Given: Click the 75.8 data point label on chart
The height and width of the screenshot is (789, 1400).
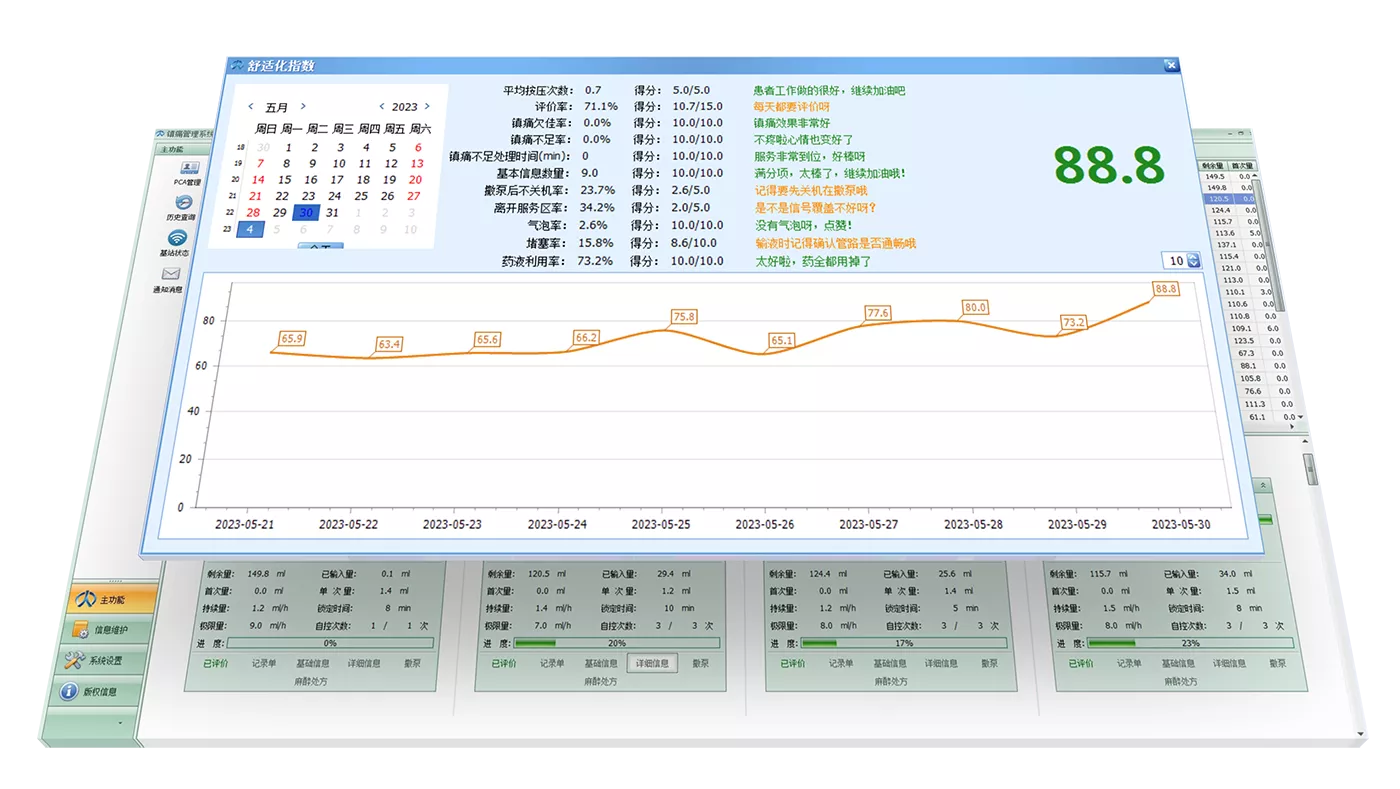Looking at the screenshot, I should click(x=684, y=316).
